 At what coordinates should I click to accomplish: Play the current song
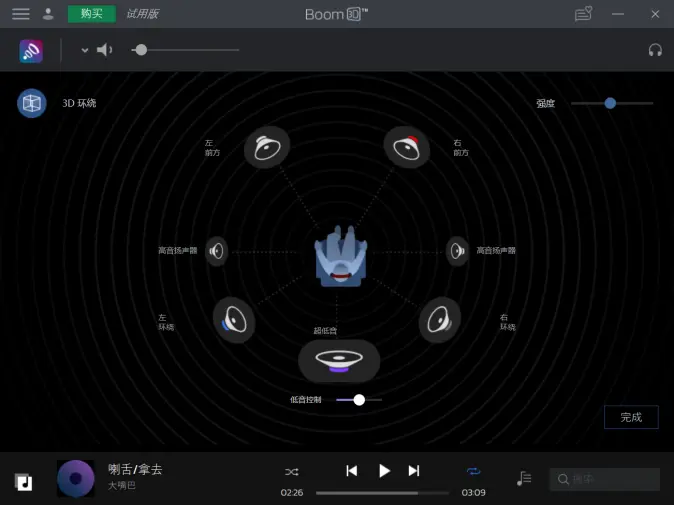pos(384,471)
